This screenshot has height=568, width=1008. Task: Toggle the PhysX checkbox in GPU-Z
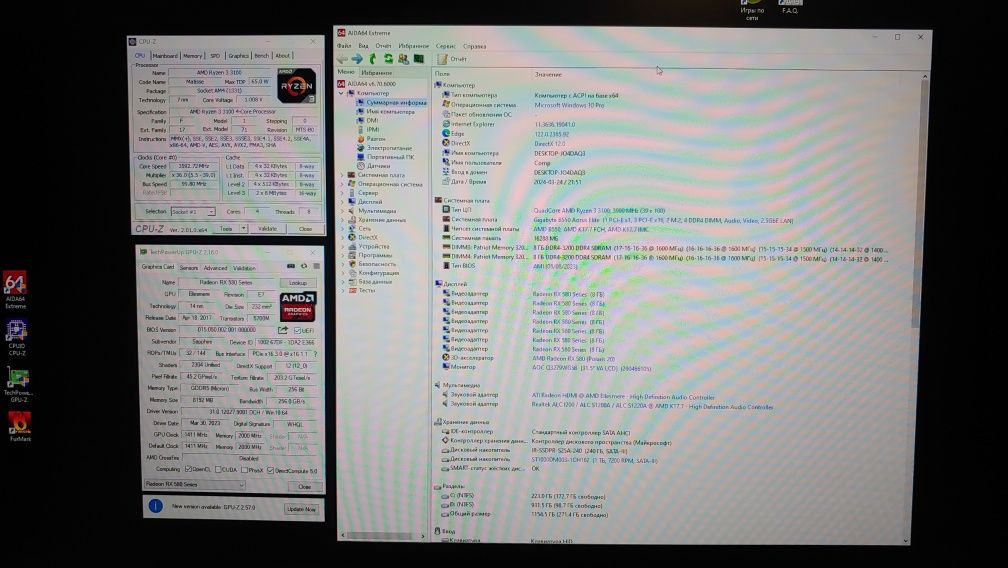245,470
